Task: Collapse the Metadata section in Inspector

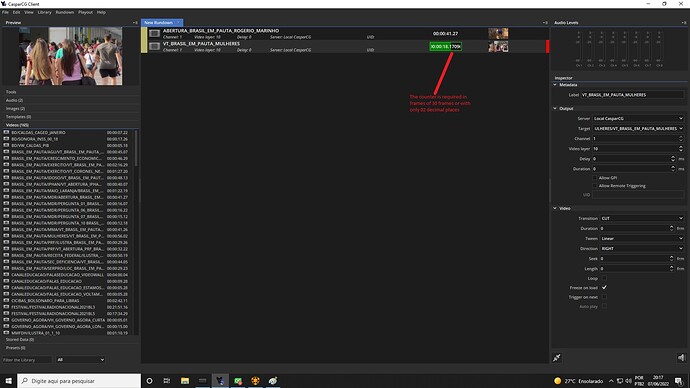Action: point(555,84)
